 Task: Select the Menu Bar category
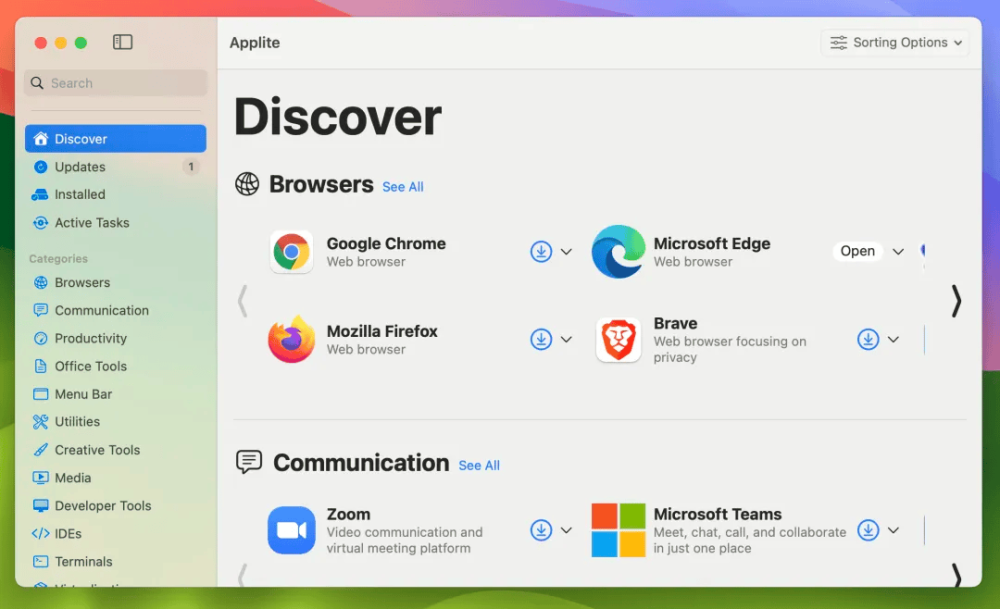[x=115, y=394]
